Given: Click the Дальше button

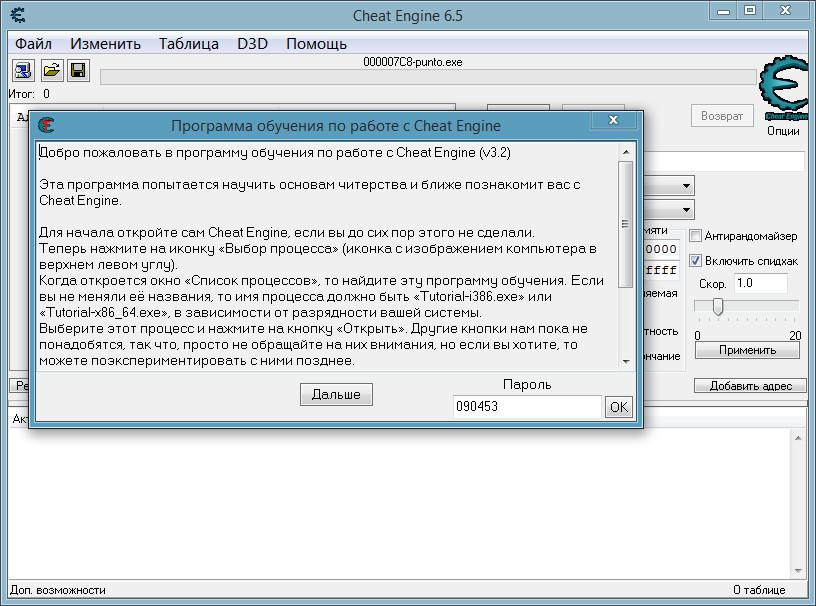Looking at the screenshot, I should point(336,394).
